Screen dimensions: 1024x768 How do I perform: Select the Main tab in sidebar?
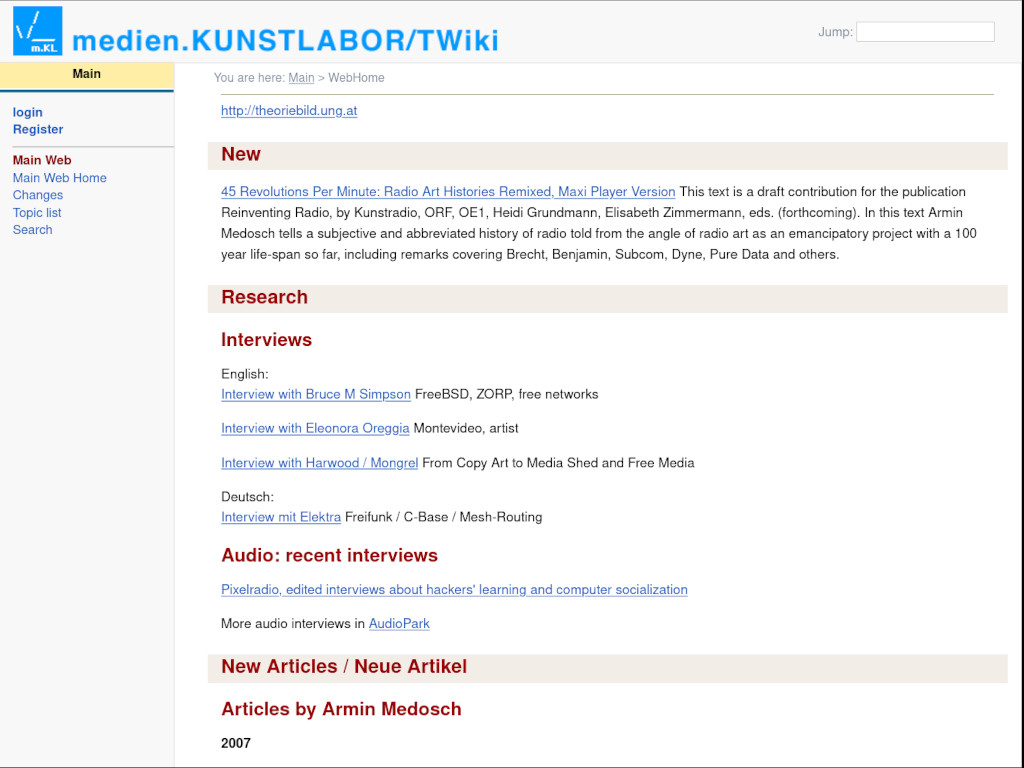[x=87, y=74]
